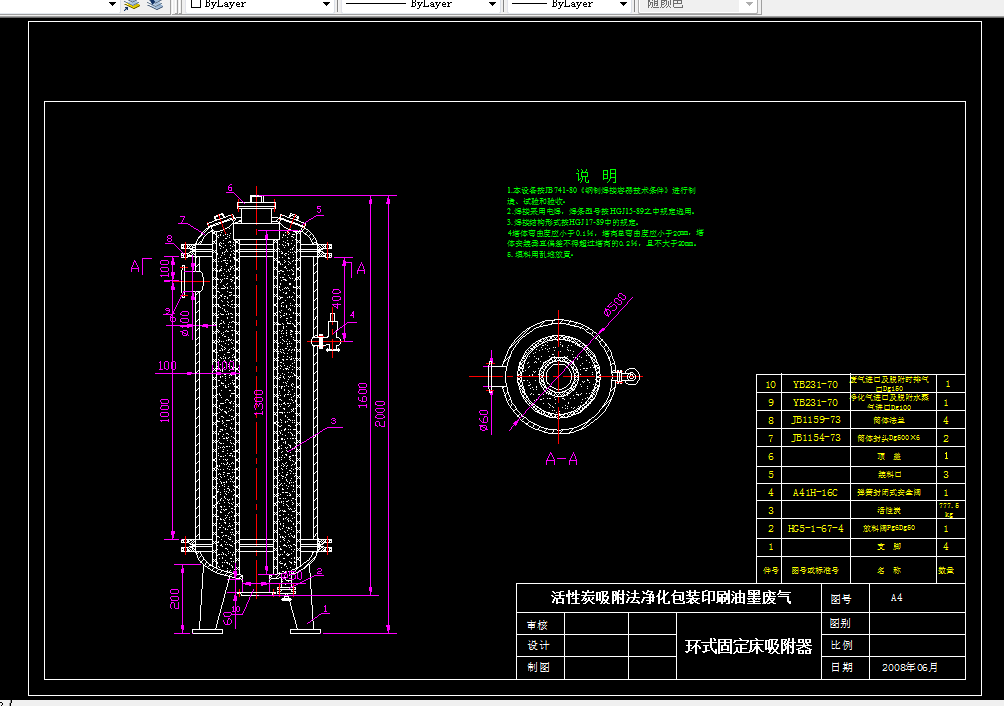Click the 比例 title block label
This screenshot has width=1004, height=706.
tap(841, 645)
